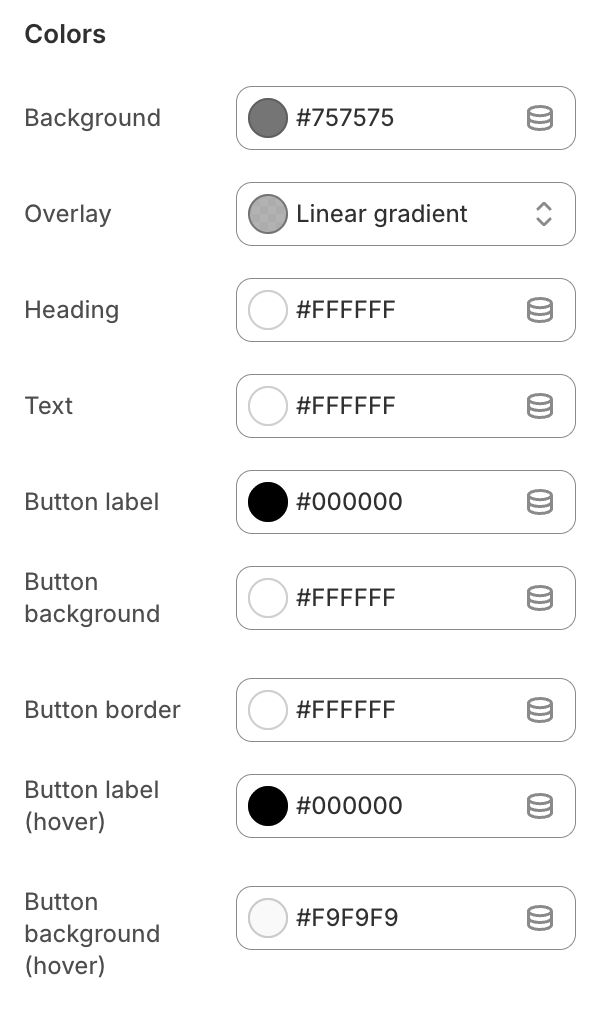Click the up-down chevron in Overlay field
The height and width of the screenshot is (1014, 598).
point(544,214)
